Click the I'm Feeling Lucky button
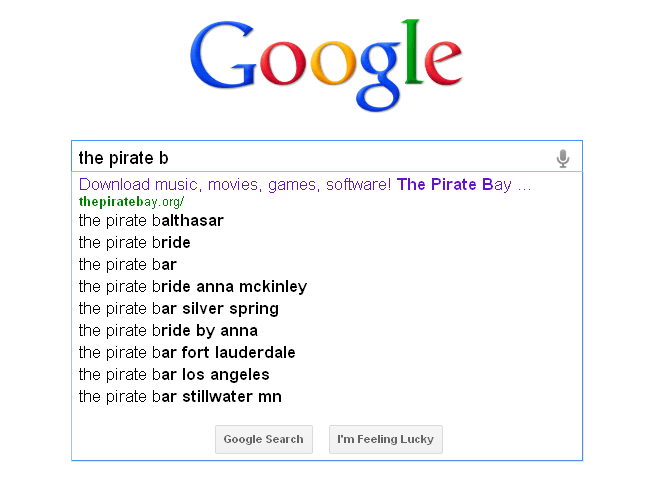The image size is (661, 478). click(386, 439)
